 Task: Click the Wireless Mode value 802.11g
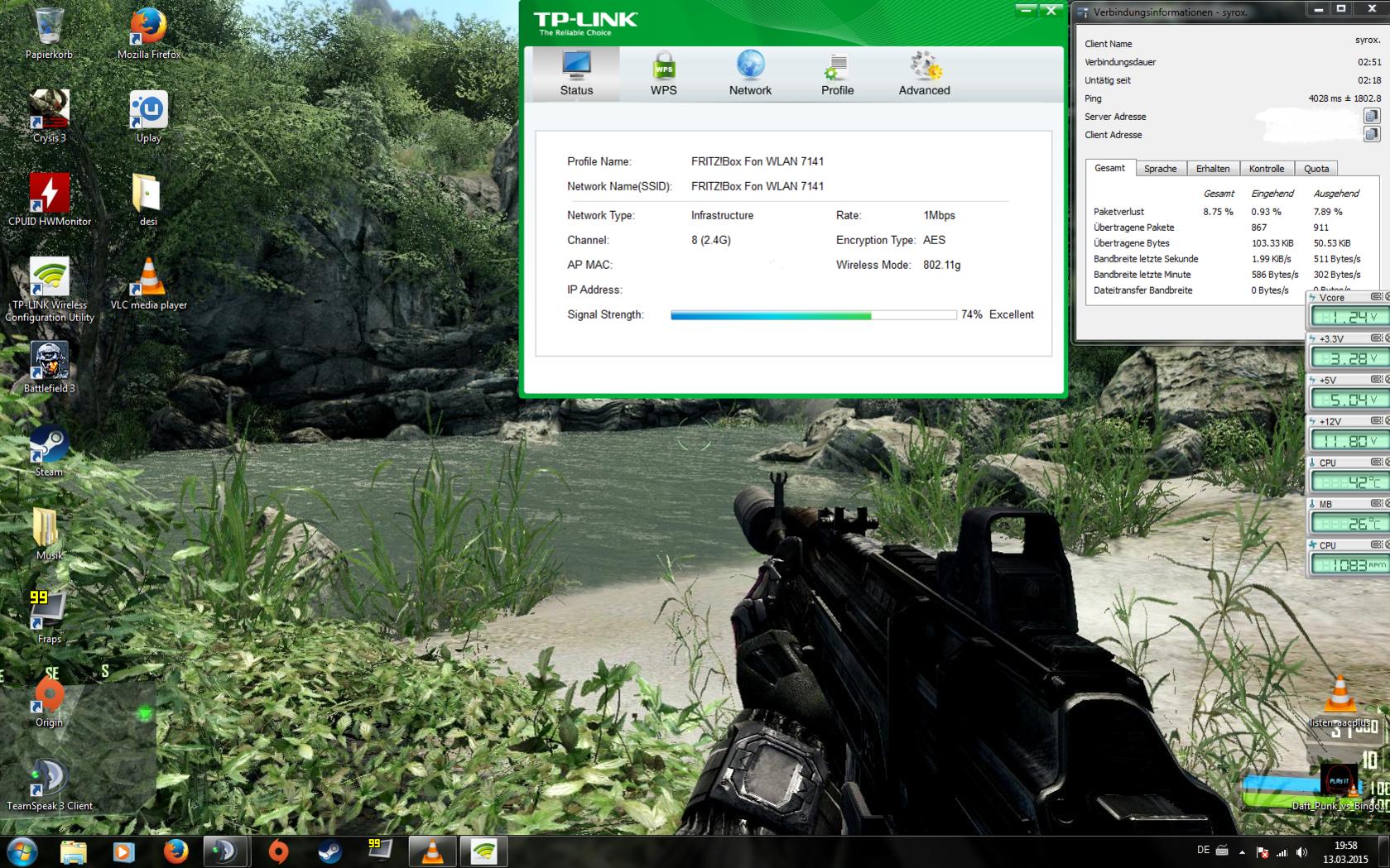[x=942, y=265]
